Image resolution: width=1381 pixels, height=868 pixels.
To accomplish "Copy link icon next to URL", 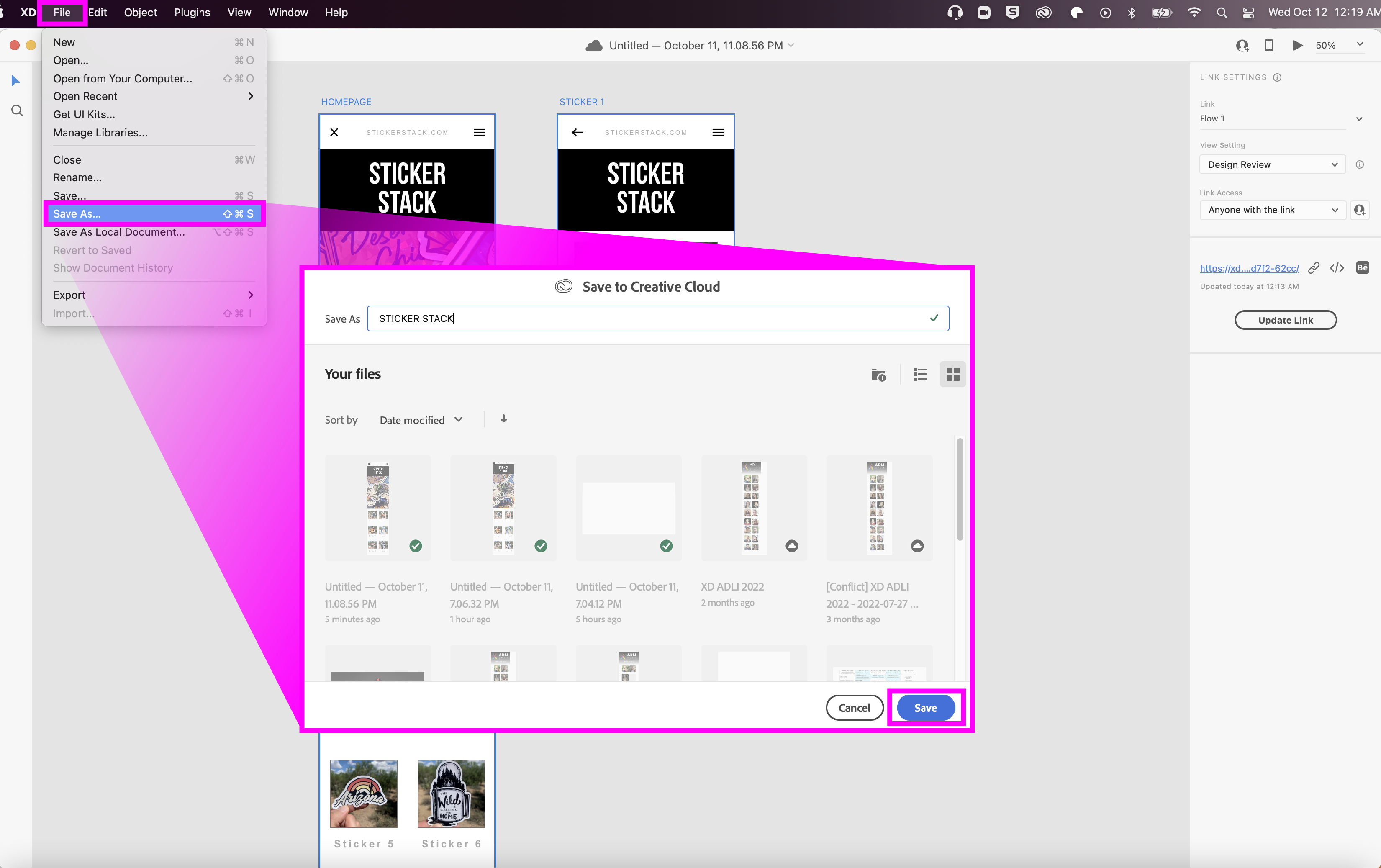I will (x=1313, y=268).
